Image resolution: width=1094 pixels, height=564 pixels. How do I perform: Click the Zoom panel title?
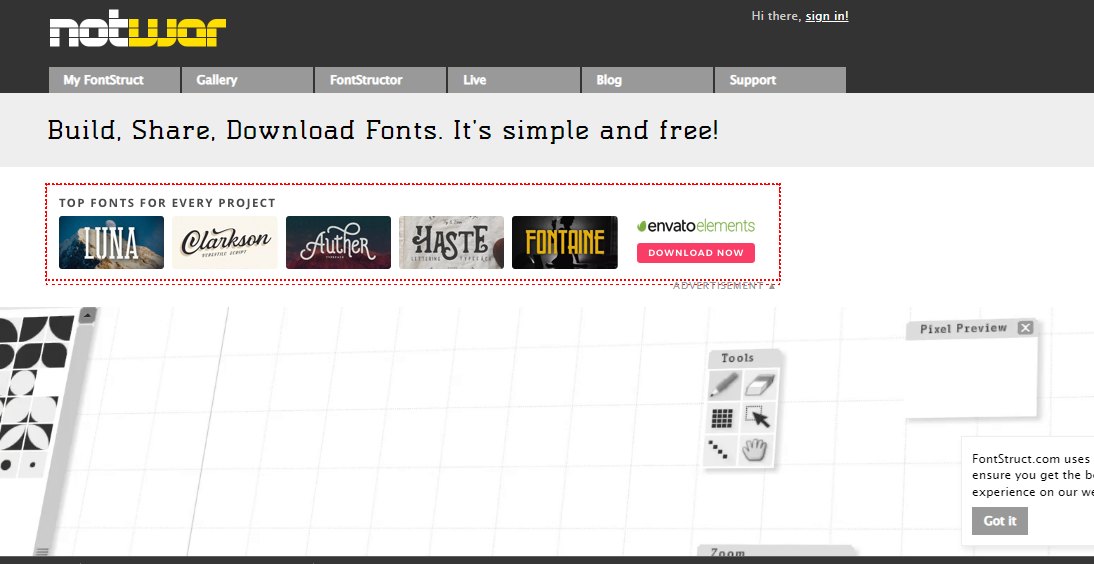[x=728, y=553]
